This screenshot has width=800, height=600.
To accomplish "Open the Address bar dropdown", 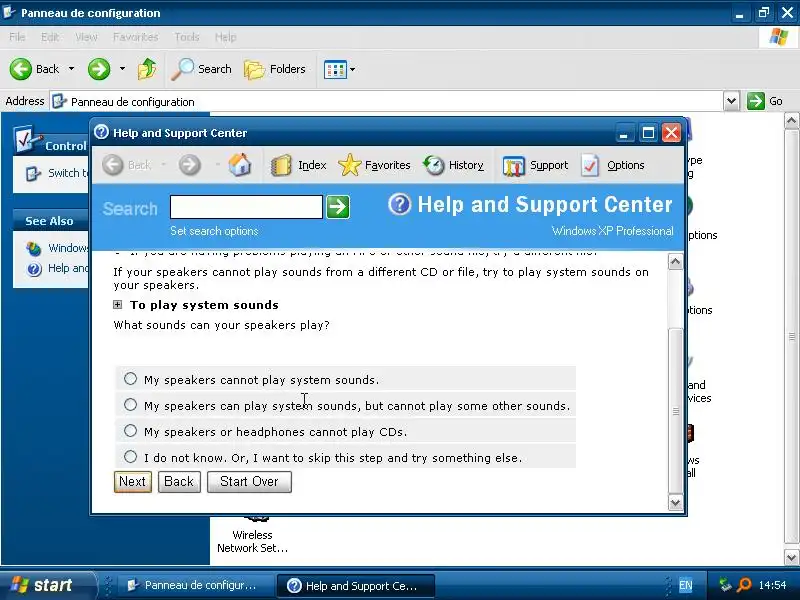I will click(x=731, y=101).
